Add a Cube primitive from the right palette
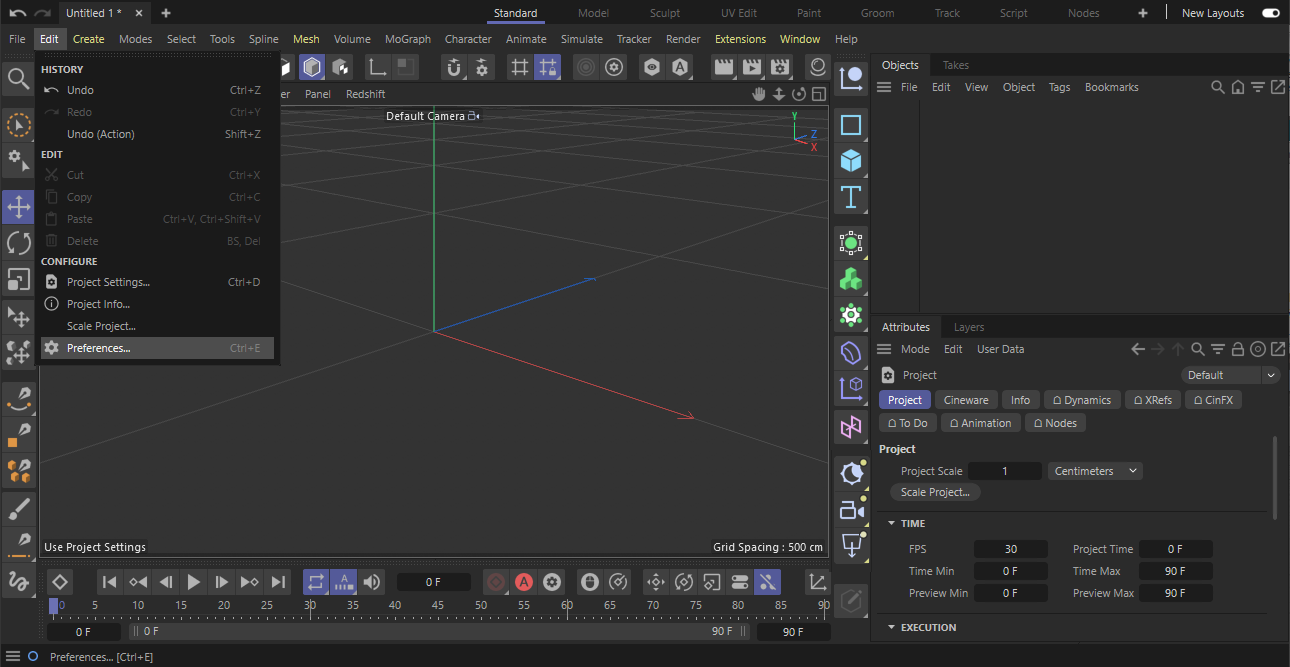 click(851, 161)
